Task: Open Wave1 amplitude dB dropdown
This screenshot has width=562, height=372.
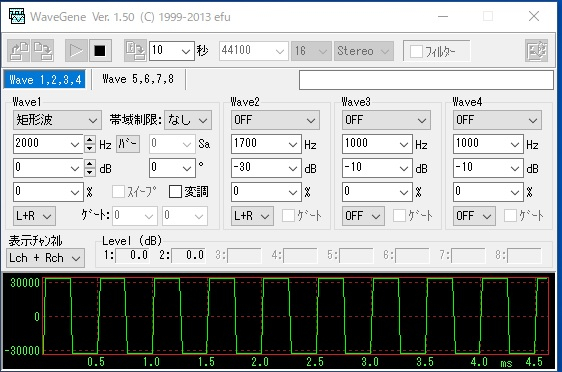Action: click(x=75, y=168)
